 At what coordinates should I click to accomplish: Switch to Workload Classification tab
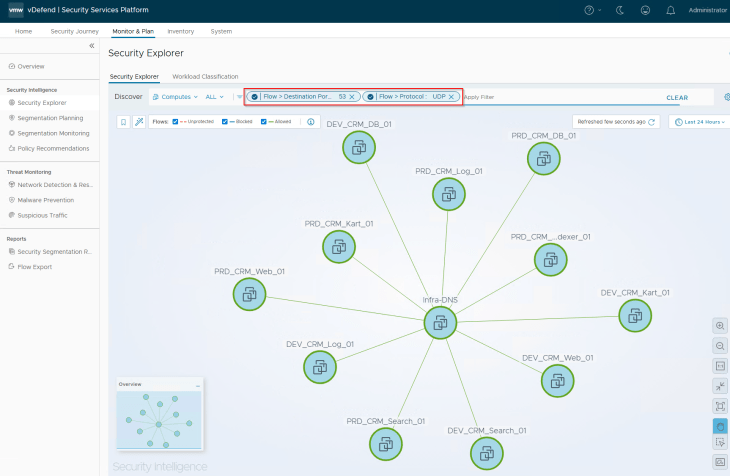tap(205, 76)
